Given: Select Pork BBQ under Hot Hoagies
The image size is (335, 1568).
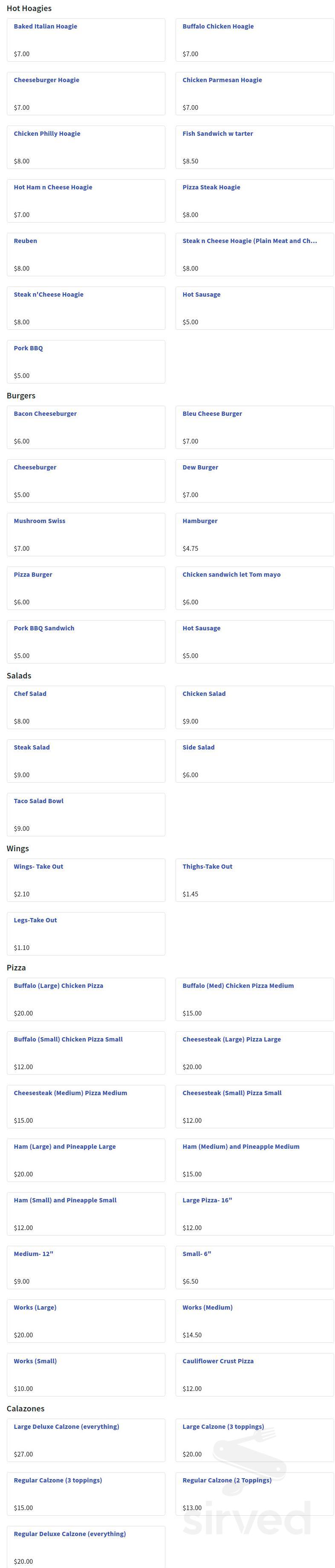Looking at the screenshot, I should 86,361.
